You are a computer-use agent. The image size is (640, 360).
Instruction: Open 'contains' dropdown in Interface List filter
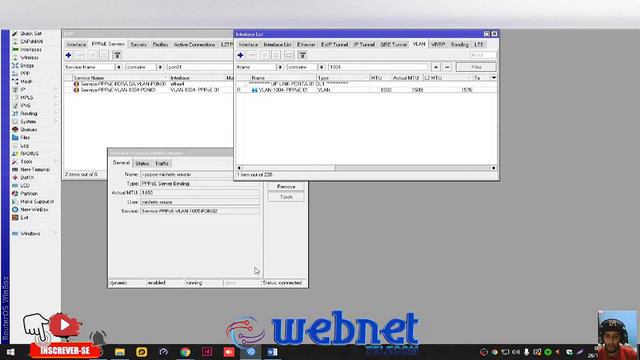(322, 67)
